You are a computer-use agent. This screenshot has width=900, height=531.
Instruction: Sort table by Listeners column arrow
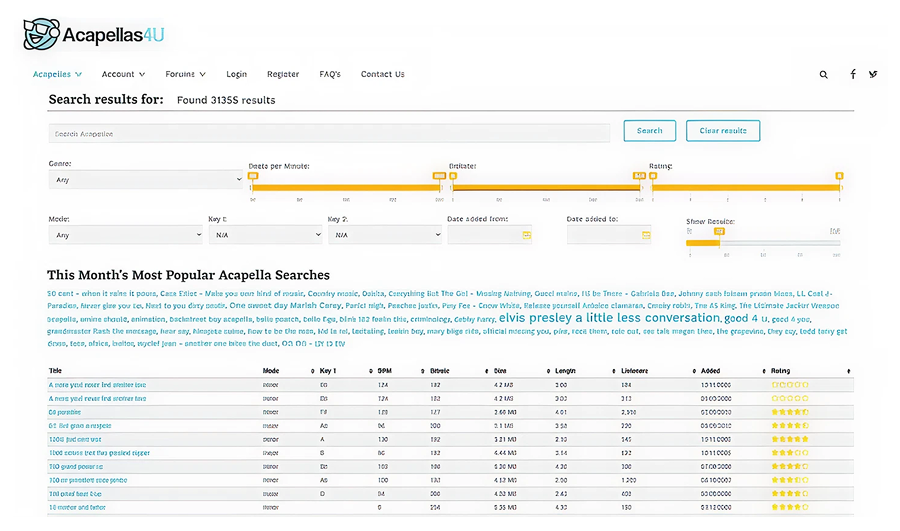point(694,371)
